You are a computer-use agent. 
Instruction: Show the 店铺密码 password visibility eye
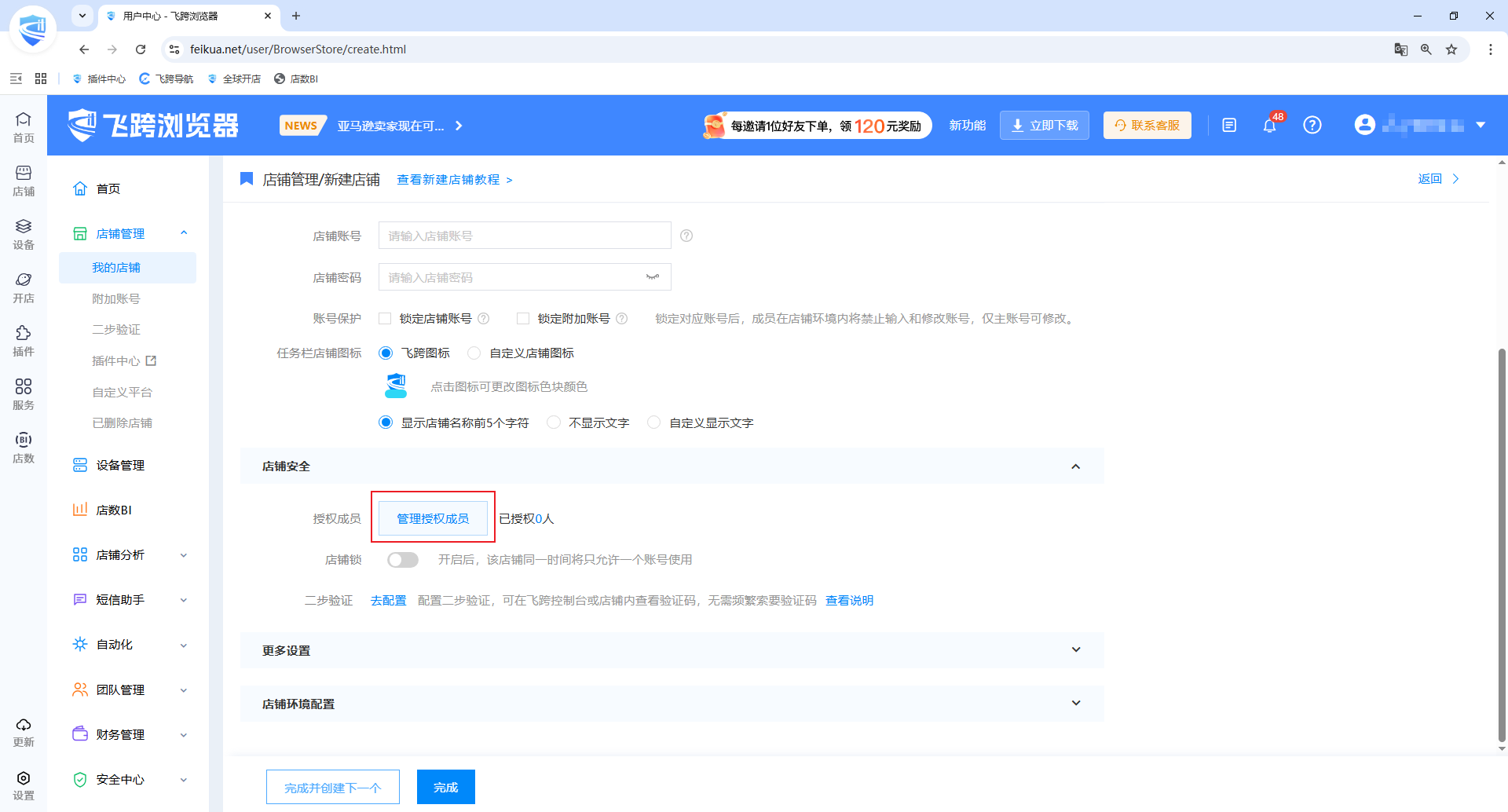coord(653,277)
